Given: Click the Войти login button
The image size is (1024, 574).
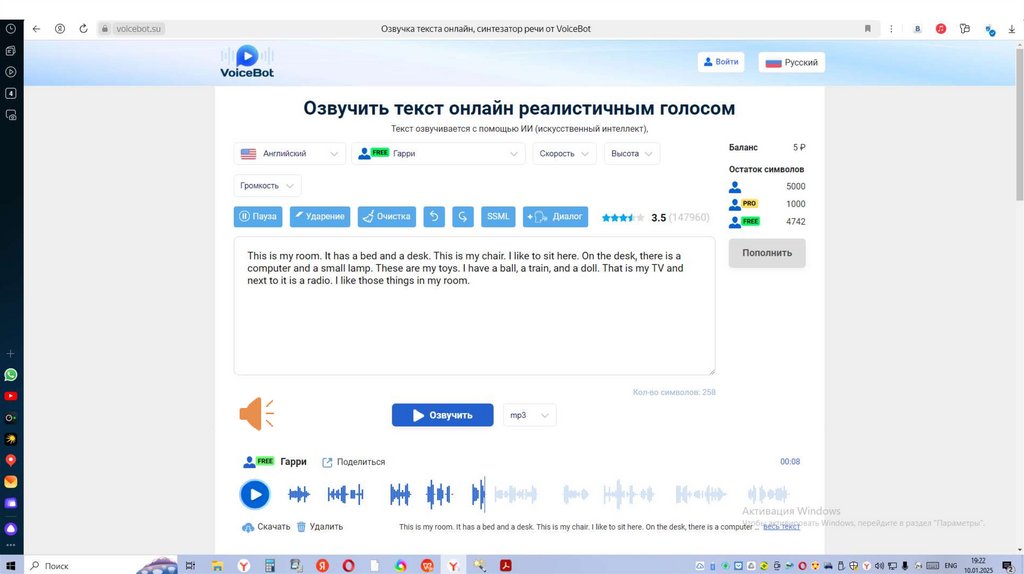Looking at the screenshot, I should (x=721, y=62).
